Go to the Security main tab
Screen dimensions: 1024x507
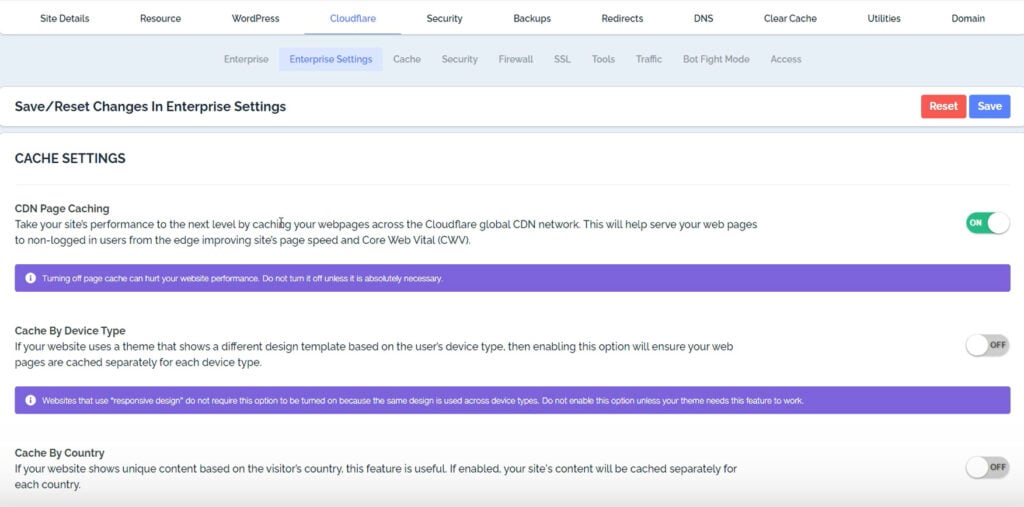[445, 18]
